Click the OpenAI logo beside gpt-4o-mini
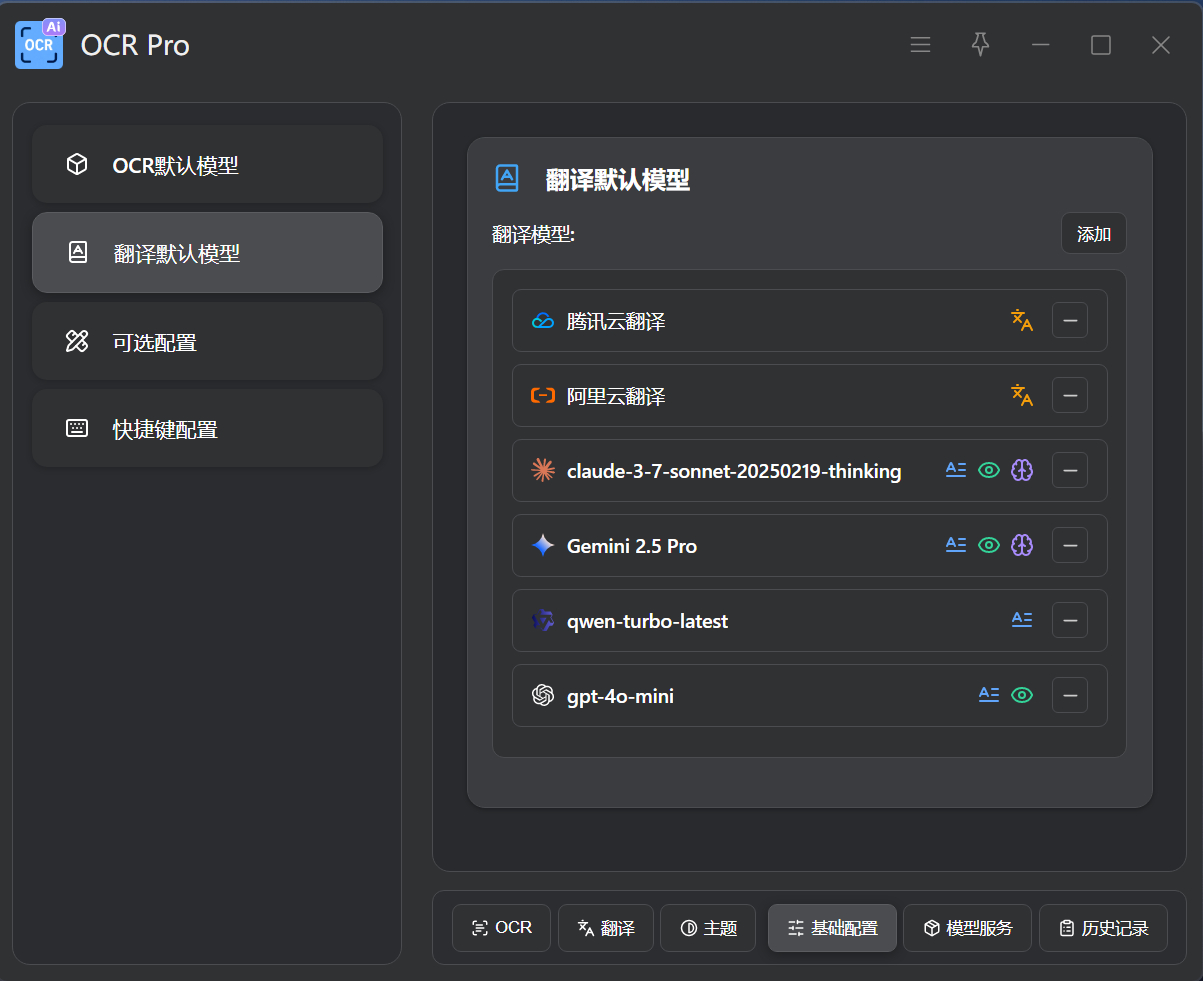 [543, 695]
